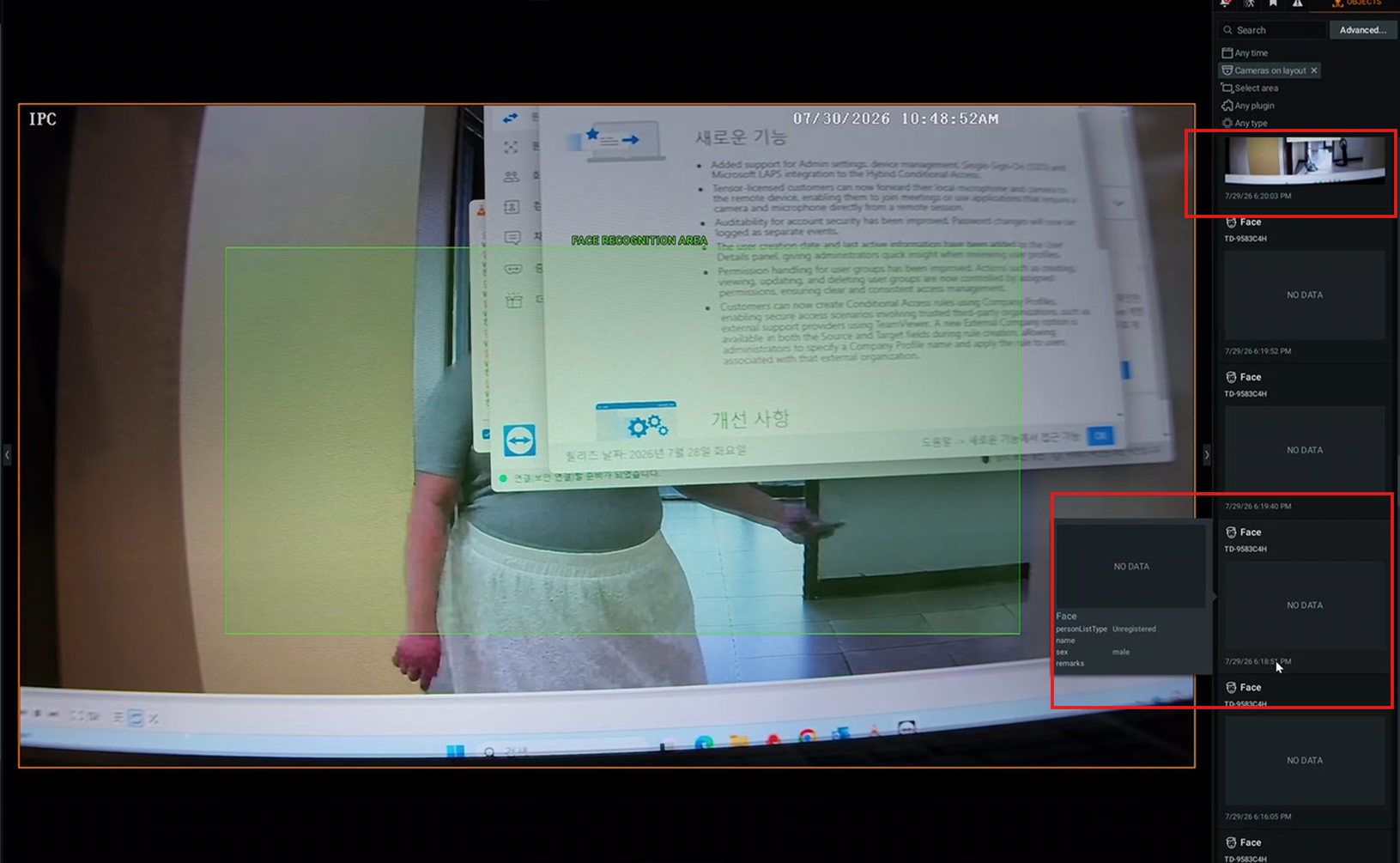Image resolution: width=1400 pixels, height=863 pixels.
Task: Remove the Cameras on layout filter
Action: coord(1314,70)
